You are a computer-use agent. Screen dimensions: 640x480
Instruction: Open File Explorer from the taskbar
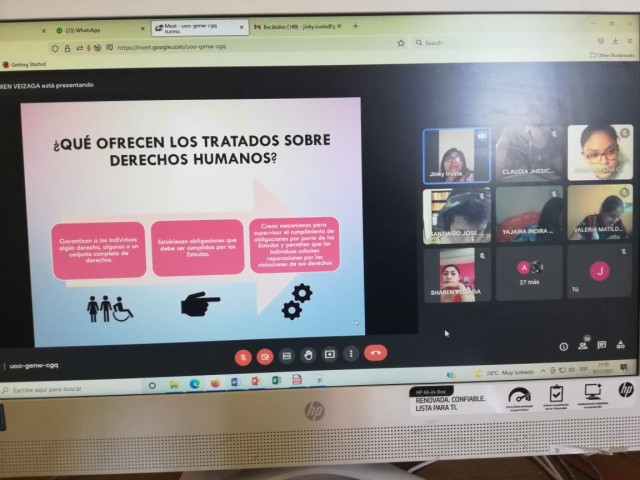pyautogui.click(x=173, y=384)
